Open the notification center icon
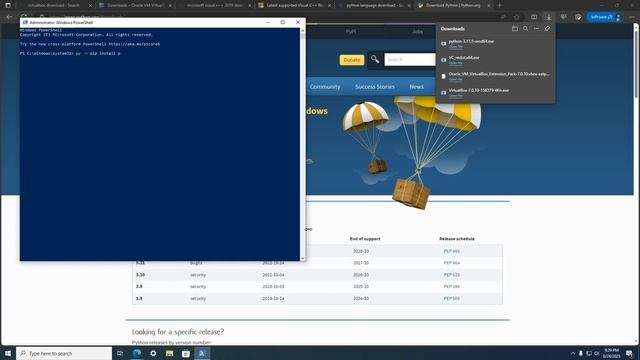640x360 pixels. pyautogui.click(x=629, y=353)
